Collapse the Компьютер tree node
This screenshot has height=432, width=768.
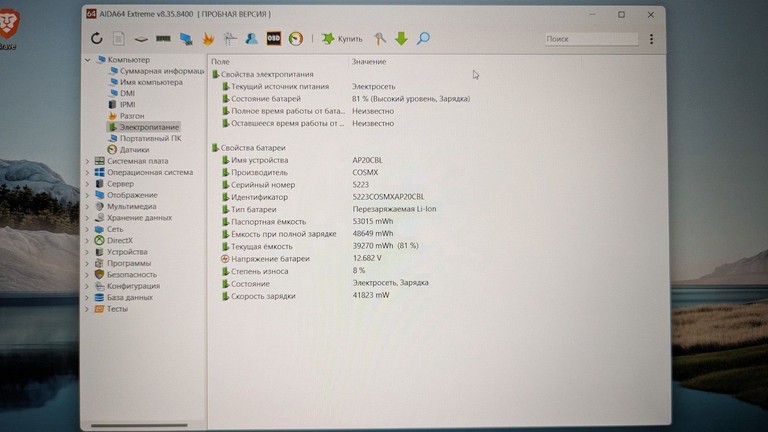(88, 60)
